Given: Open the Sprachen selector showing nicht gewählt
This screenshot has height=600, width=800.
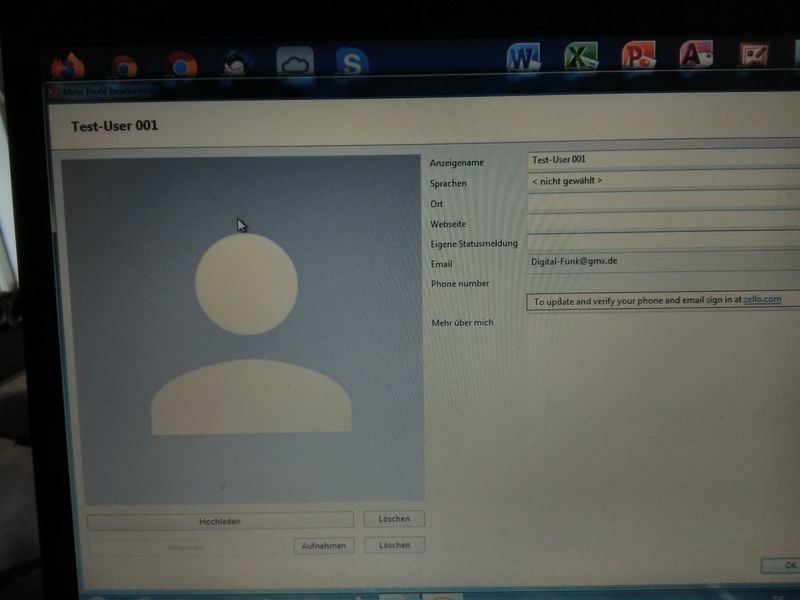Looking at the screenshot, I should [x=663, y=180].
